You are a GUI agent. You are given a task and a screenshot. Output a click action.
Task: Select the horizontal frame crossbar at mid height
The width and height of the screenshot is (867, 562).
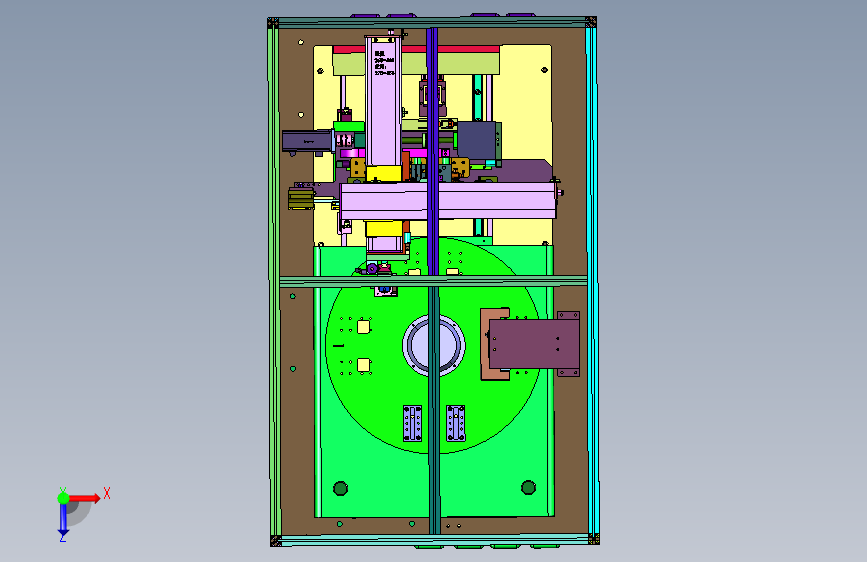pos(434,281)
